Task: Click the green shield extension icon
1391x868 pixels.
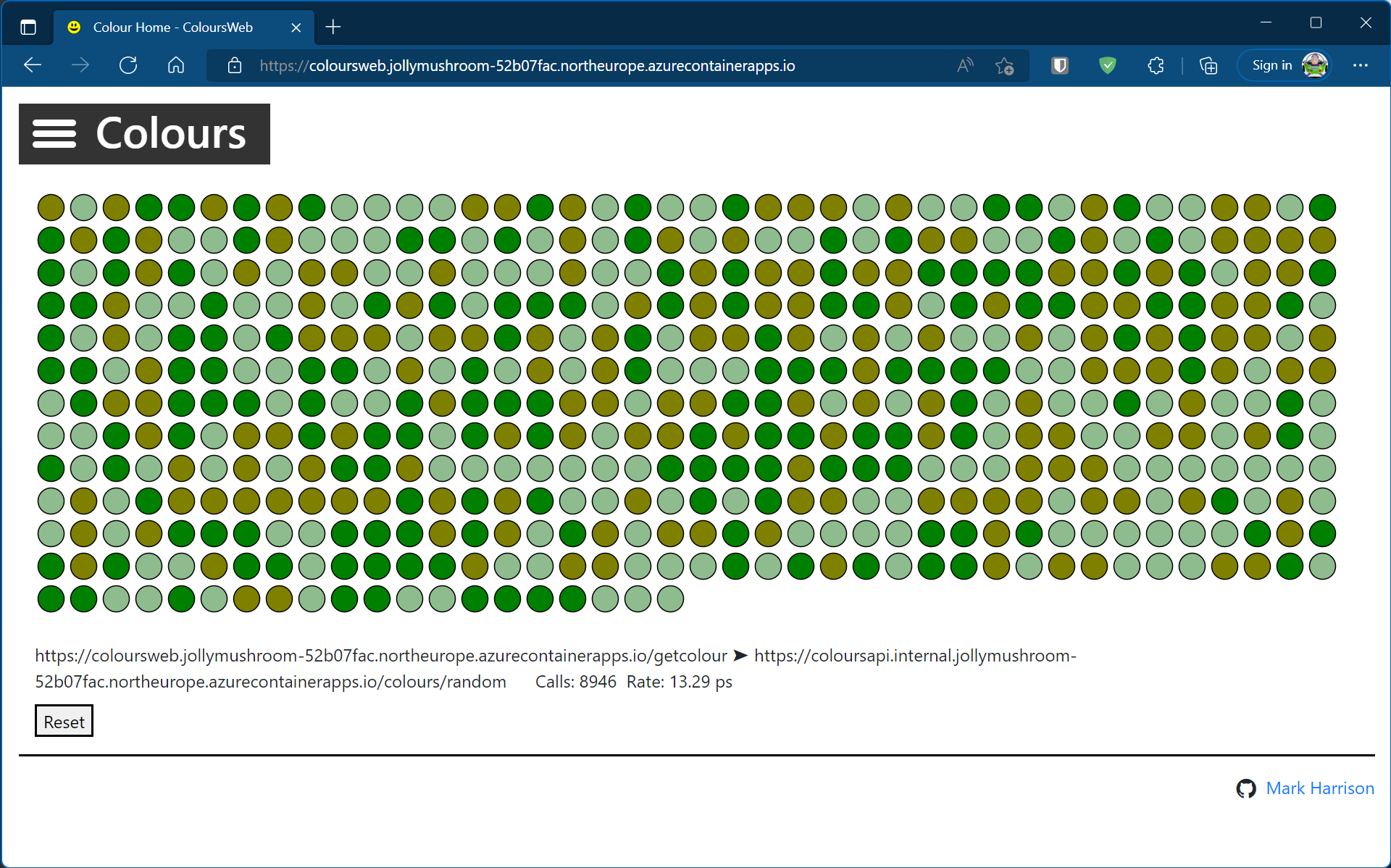Action: coord(1107,66)
